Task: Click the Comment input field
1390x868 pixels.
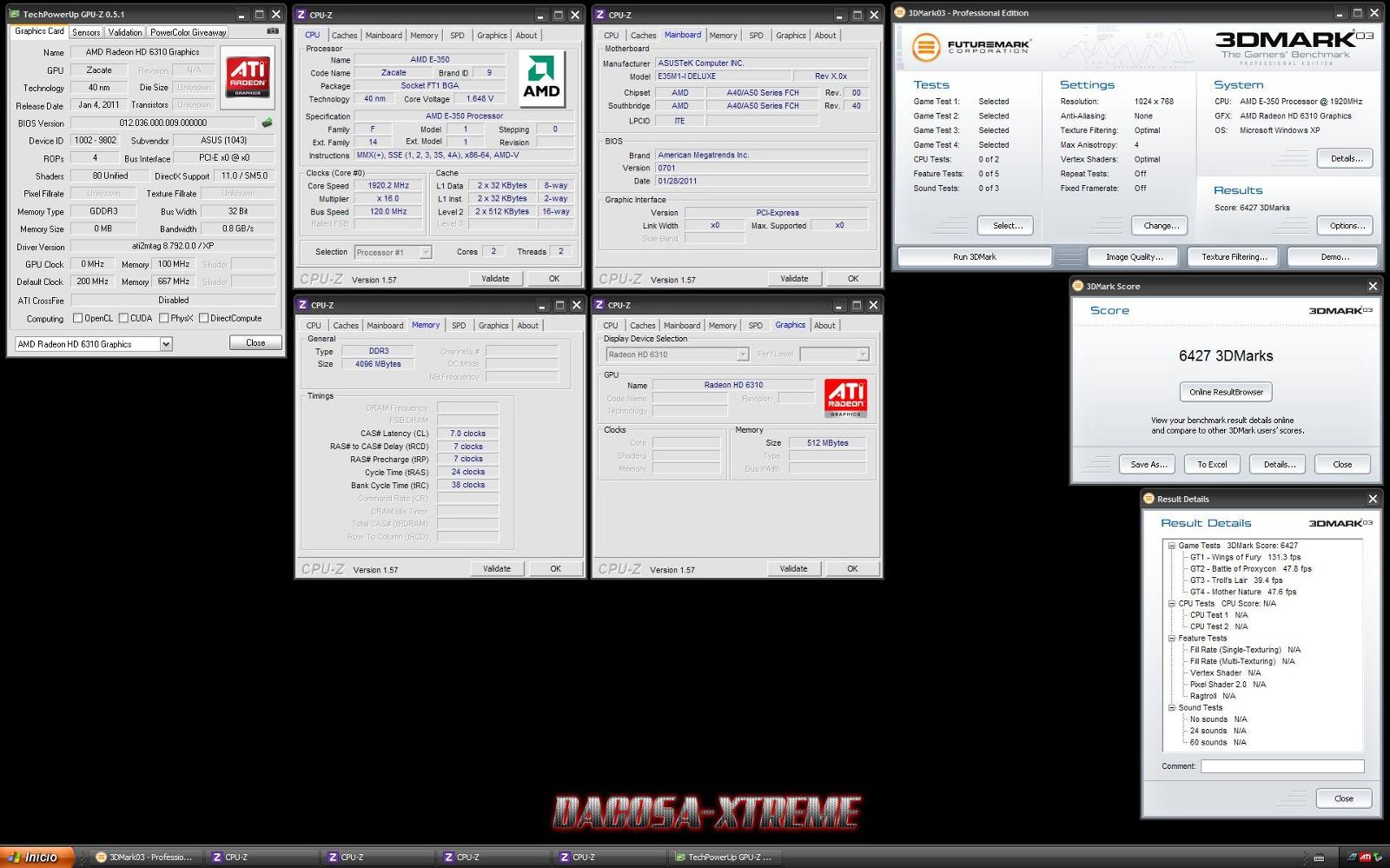Action: 1282,766
